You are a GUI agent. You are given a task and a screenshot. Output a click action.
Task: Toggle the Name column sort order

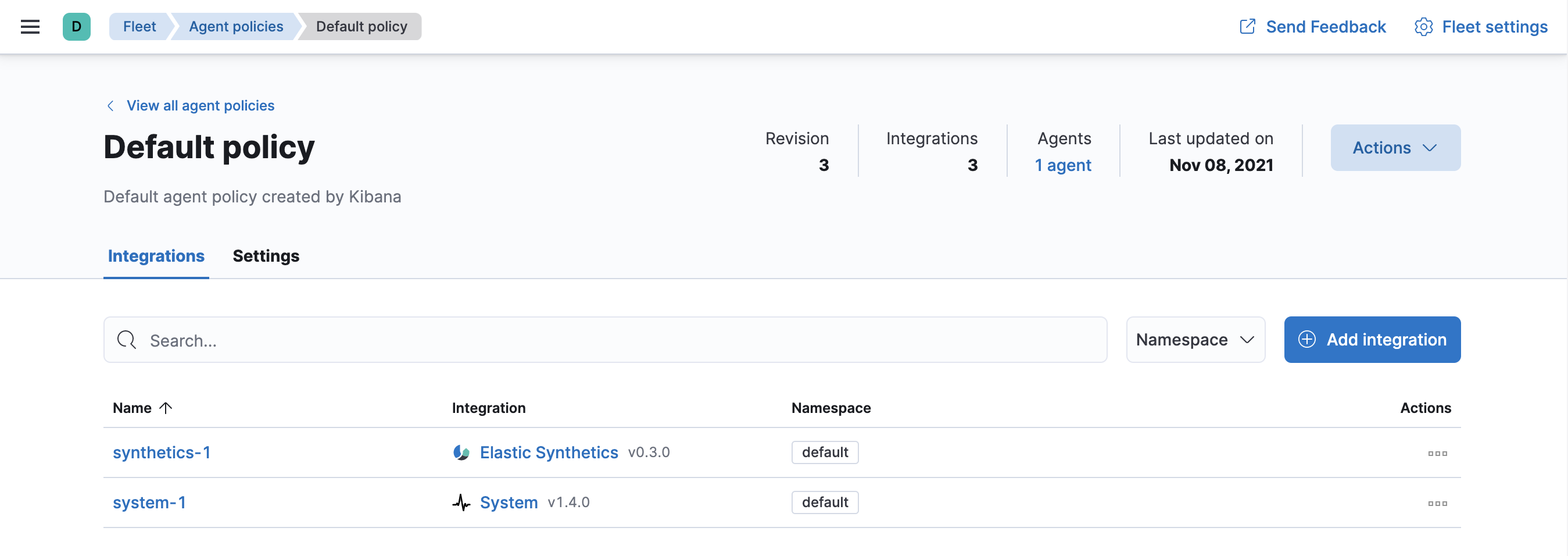coord(141,408)
